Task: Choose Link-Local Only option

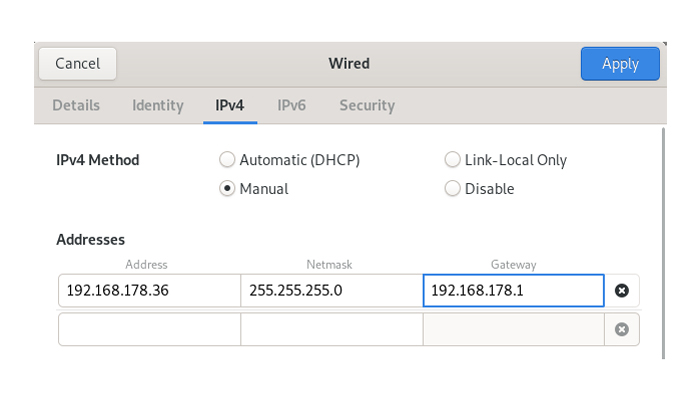Action: pyautogui.click(x=452, y=160)
